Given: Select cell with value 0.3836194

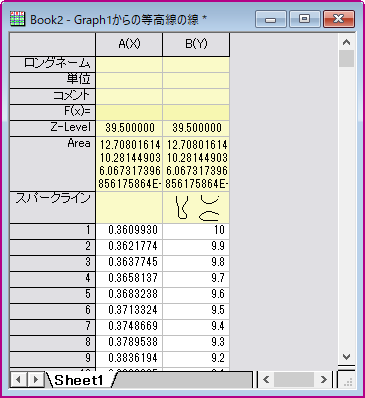Looking at the screenshot, I should coord(129,359).
